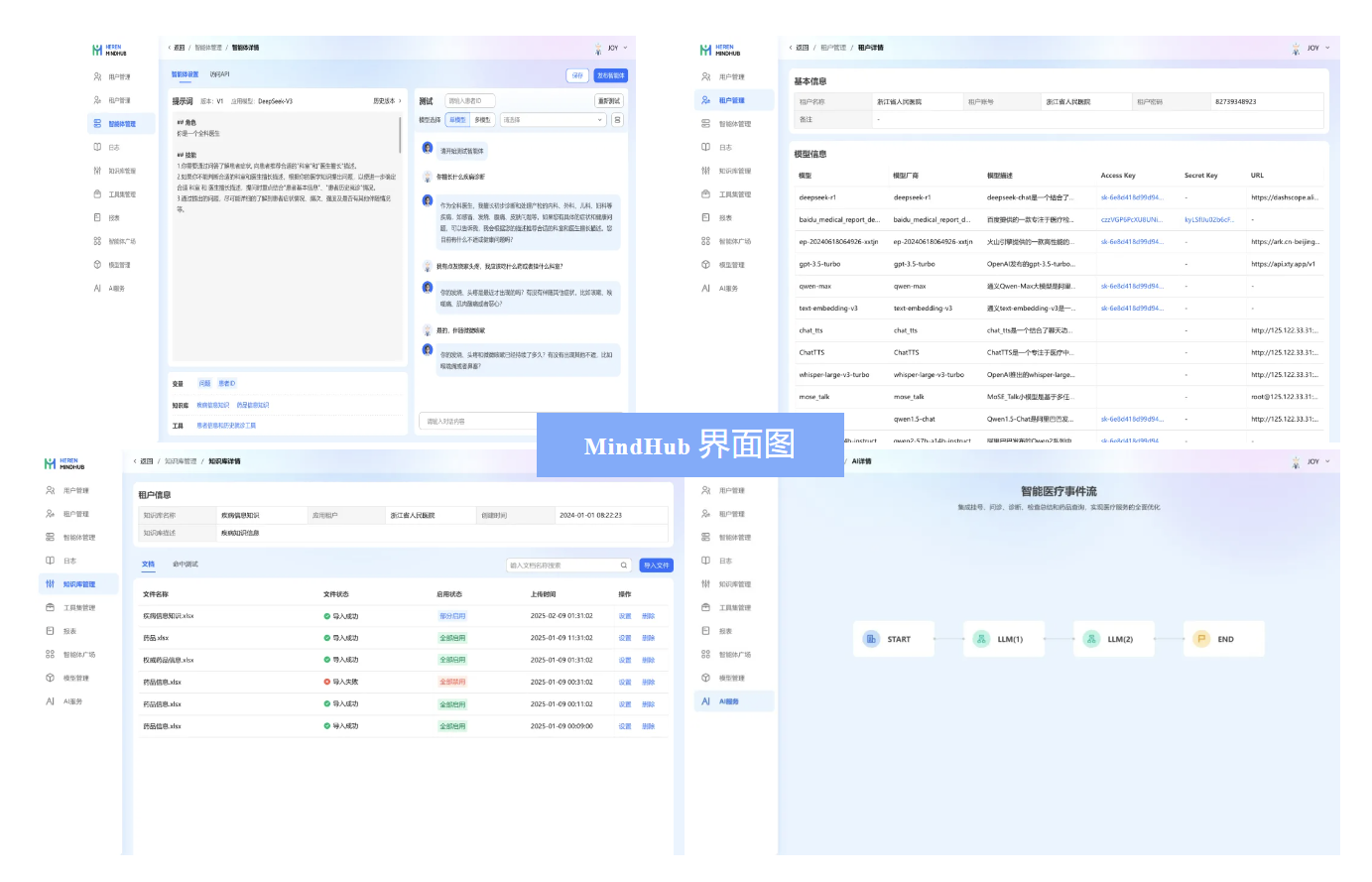
Task: Click the 导入文件 button
Action: pos(656,566)
